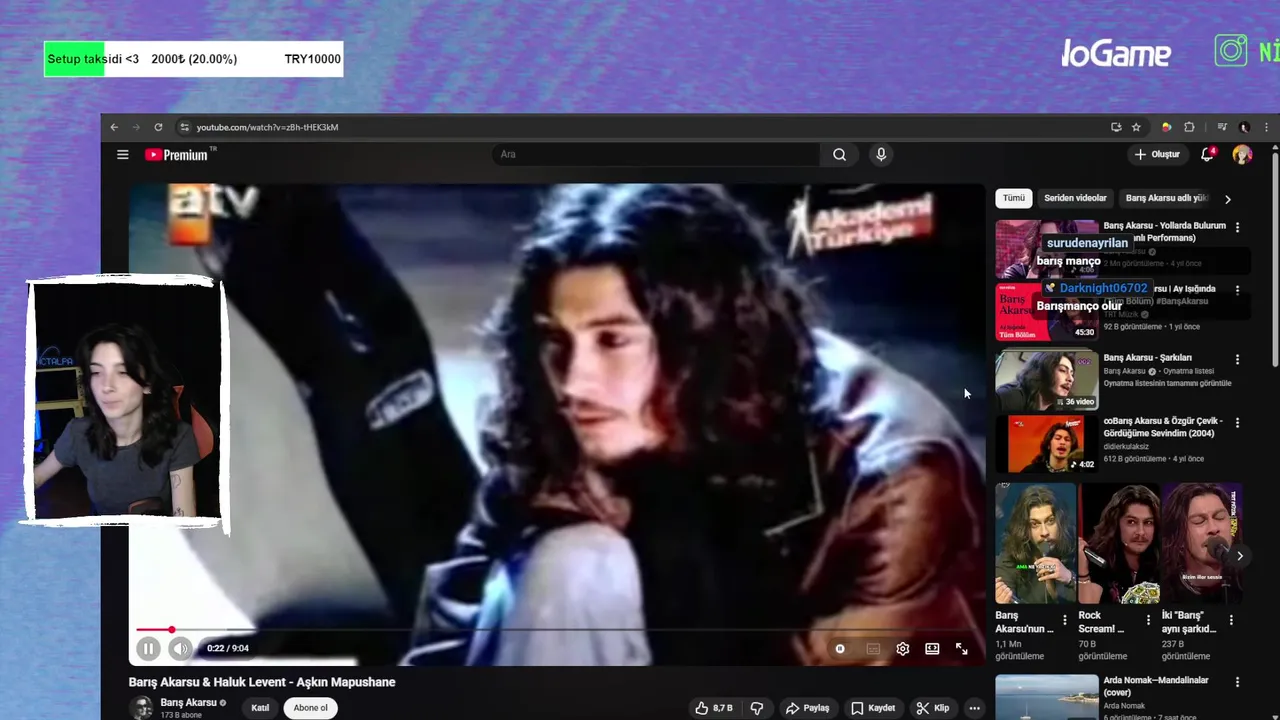Toggle the autoplay switch in player
Screen dimensions: 1280x720
[x=840, y=648]
